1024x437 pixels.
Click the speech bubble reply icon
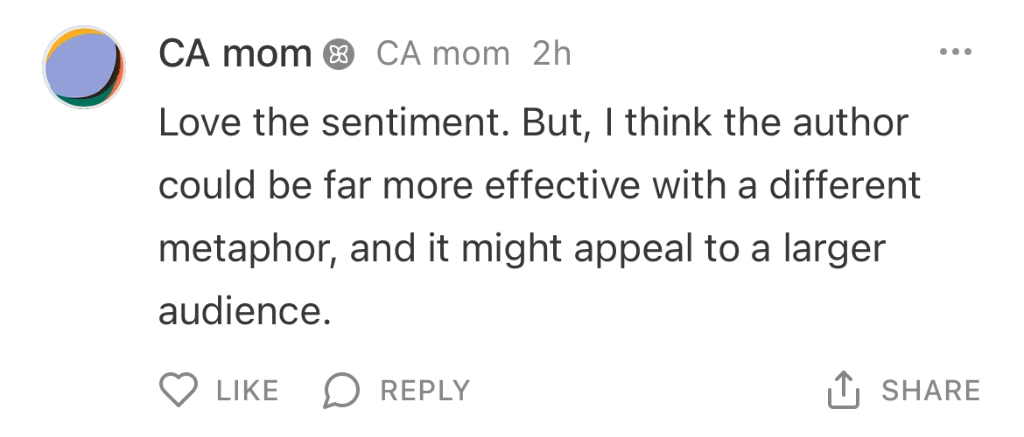pyautogui.click(x=341, y=390)
